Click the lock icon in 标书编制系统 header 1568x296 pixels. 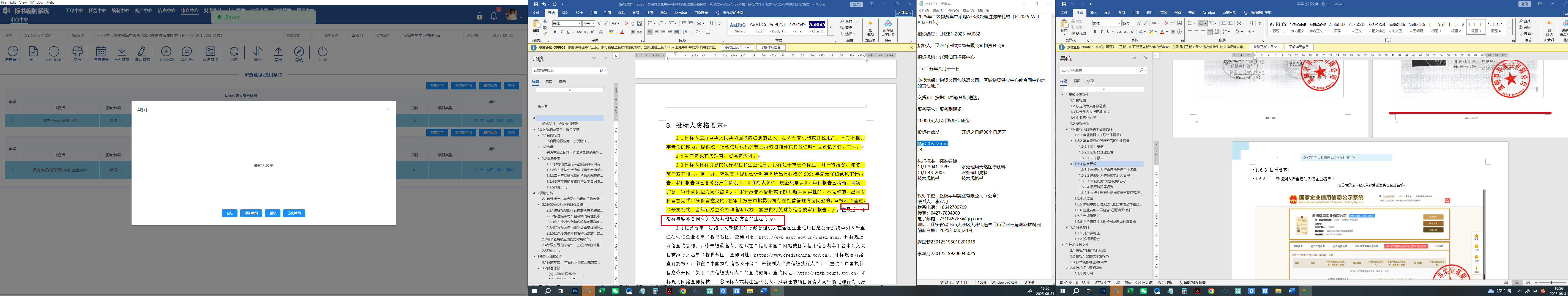tap(479, 16)
